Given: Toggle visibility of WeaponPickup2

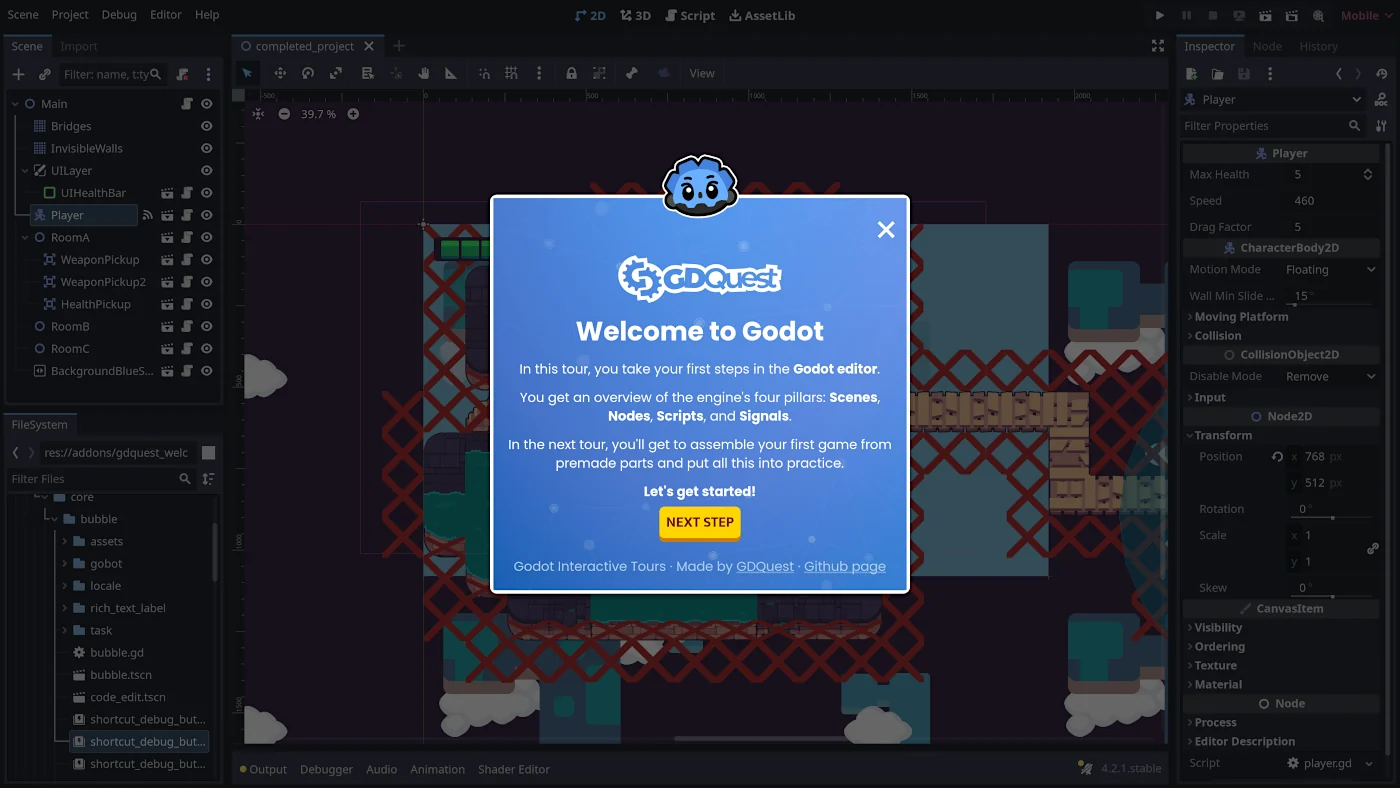Looking at the screenshot, I should click(x=207, y=282).
